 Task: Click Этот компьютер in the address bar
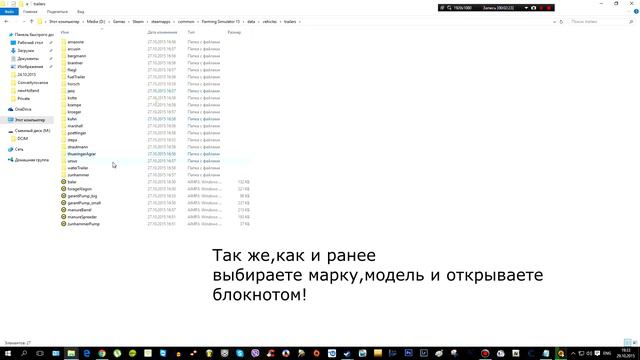(x=64, y=22)
